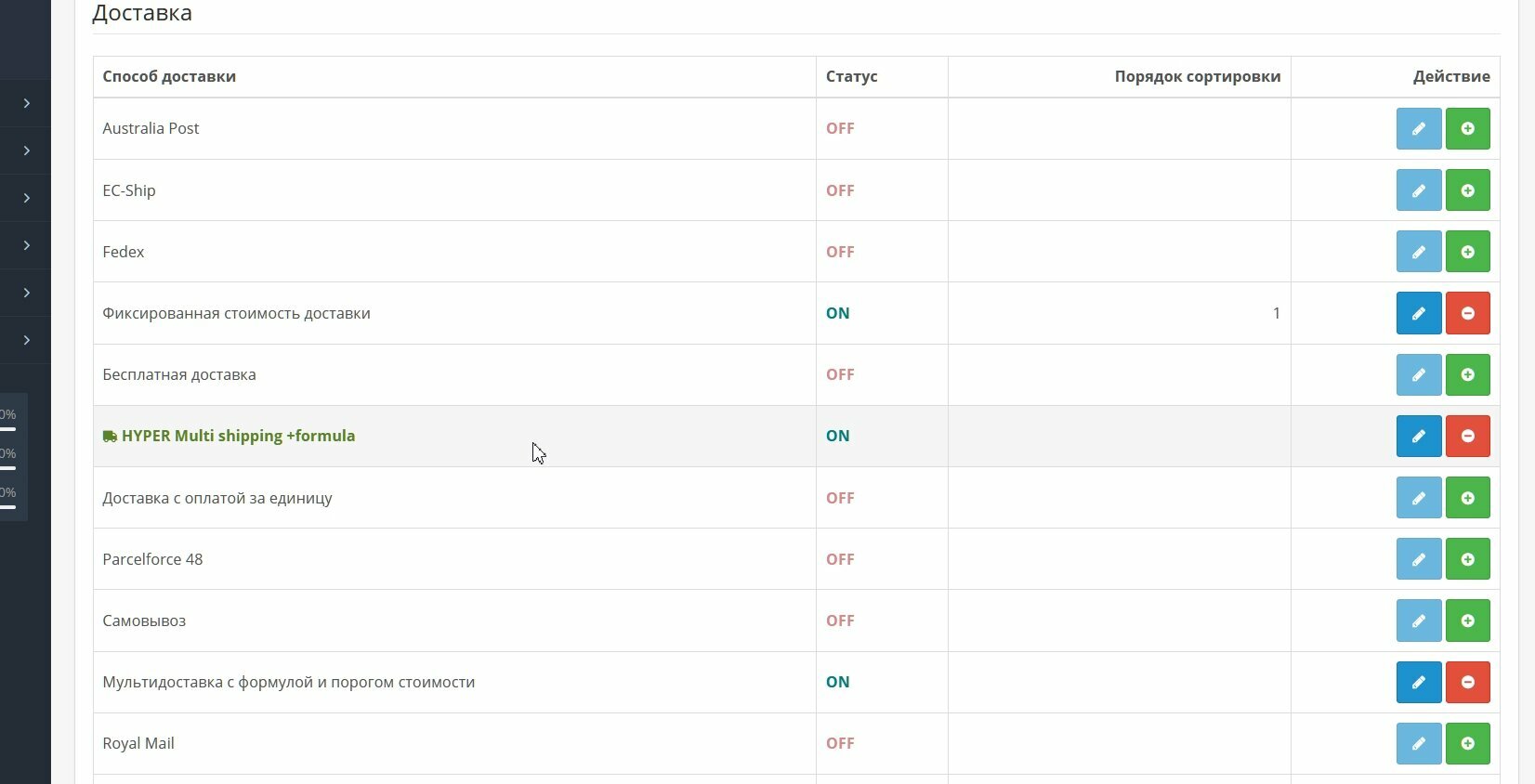
Task: Install the Бесплатная доставка method
Action: point(1467,374)
